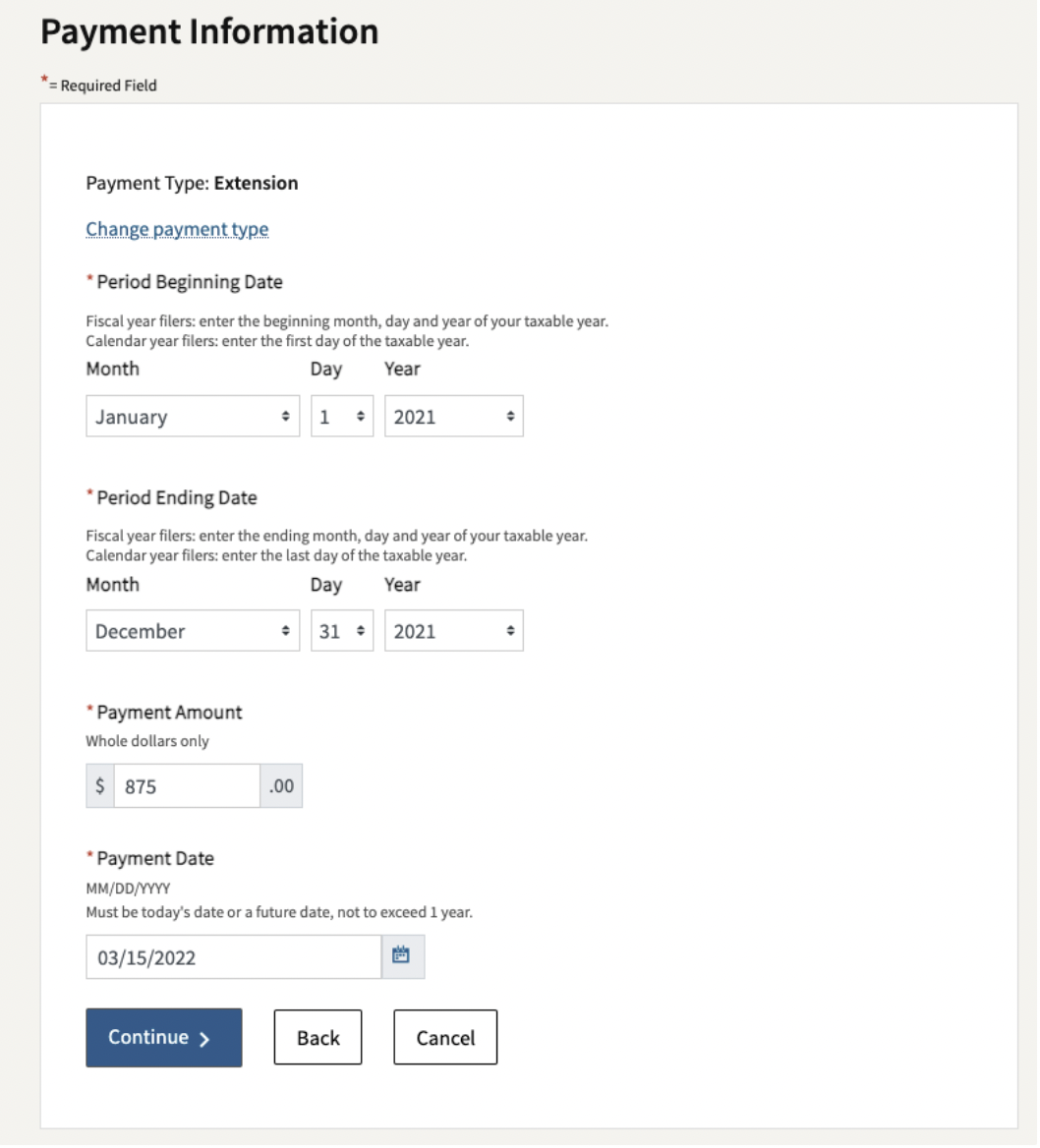This screenshot has height=1148, width=1040.
Task: Click the chevron arrow on Continue button
Action: pos(205,1041)
